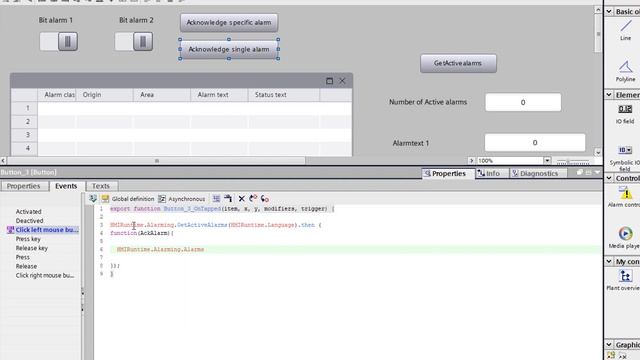
Task: Select Acknowledge single alarm button
Action: 229,49
